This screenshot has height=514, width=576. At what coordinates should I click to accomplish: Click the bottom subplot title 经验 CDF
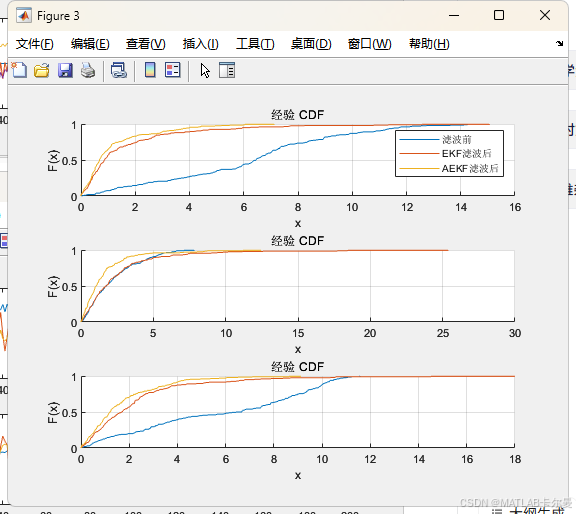(298, 367)
